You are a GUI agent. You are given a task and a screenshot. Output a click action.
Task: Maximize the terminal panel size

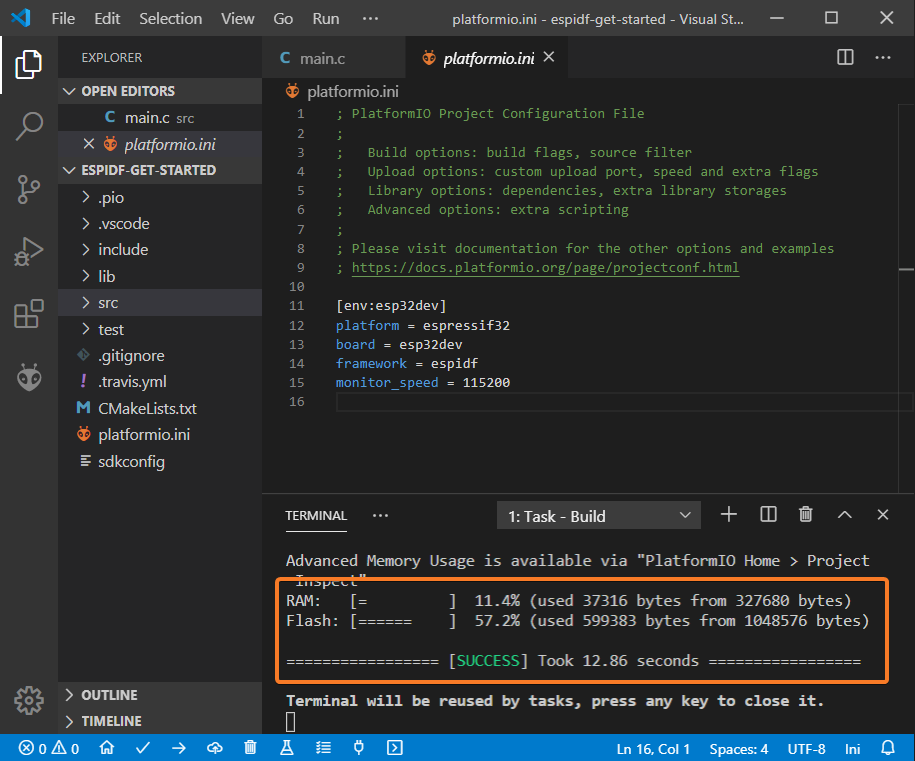pos(844,515)
